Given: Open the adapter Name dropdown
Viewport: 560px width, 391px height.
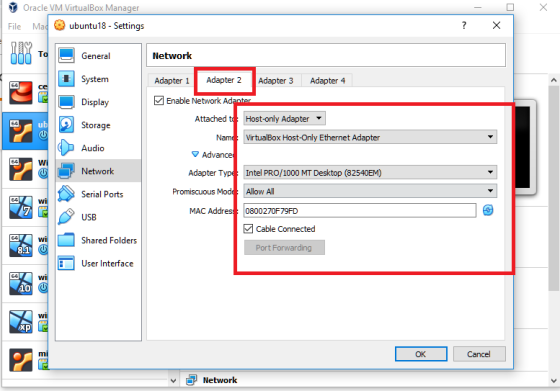Looking at the screenshot, I should [370, 137].
